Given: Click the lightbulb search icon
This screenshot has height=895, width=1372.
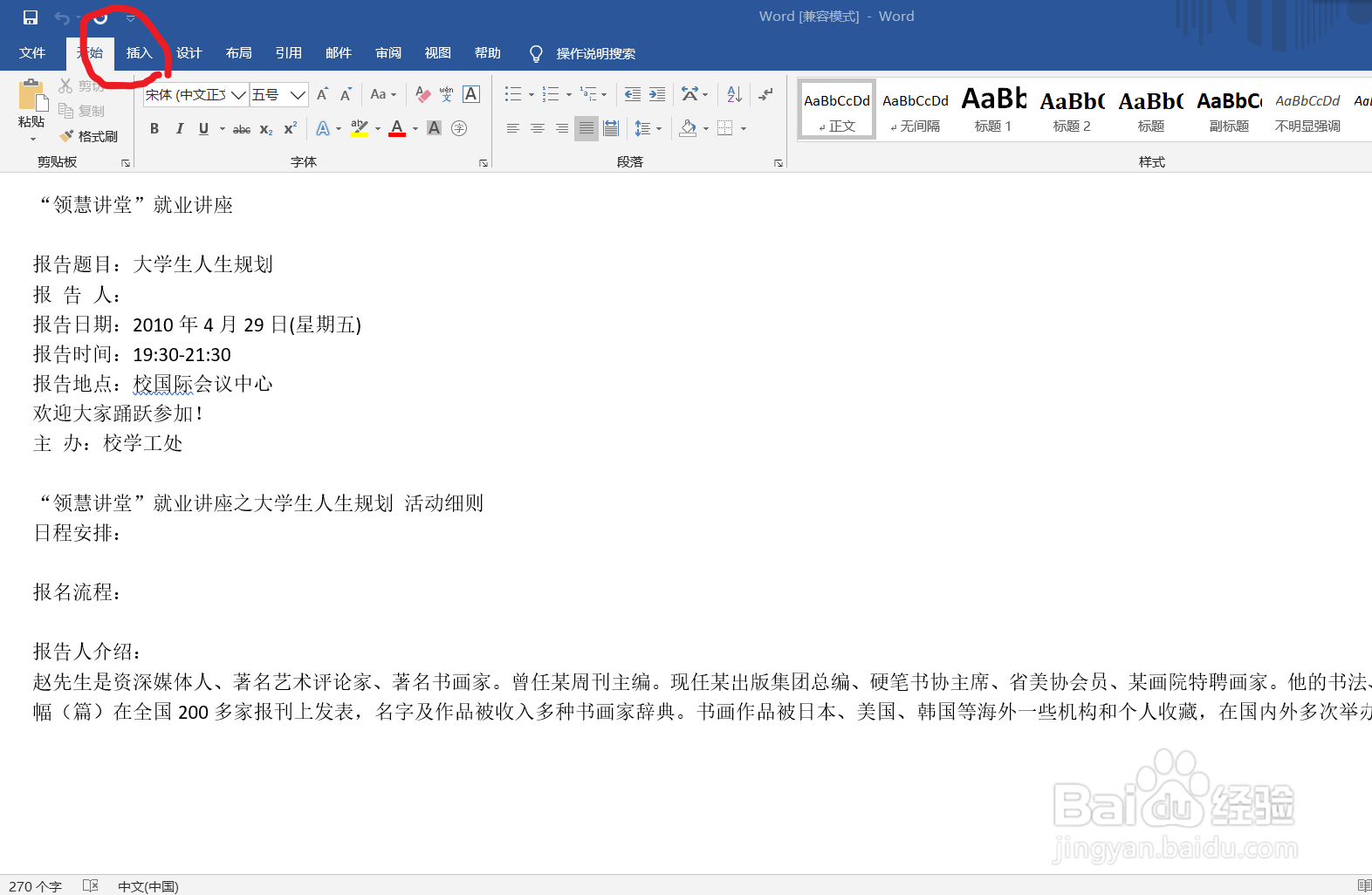Looking at the screenshot, I should (537, 54).
